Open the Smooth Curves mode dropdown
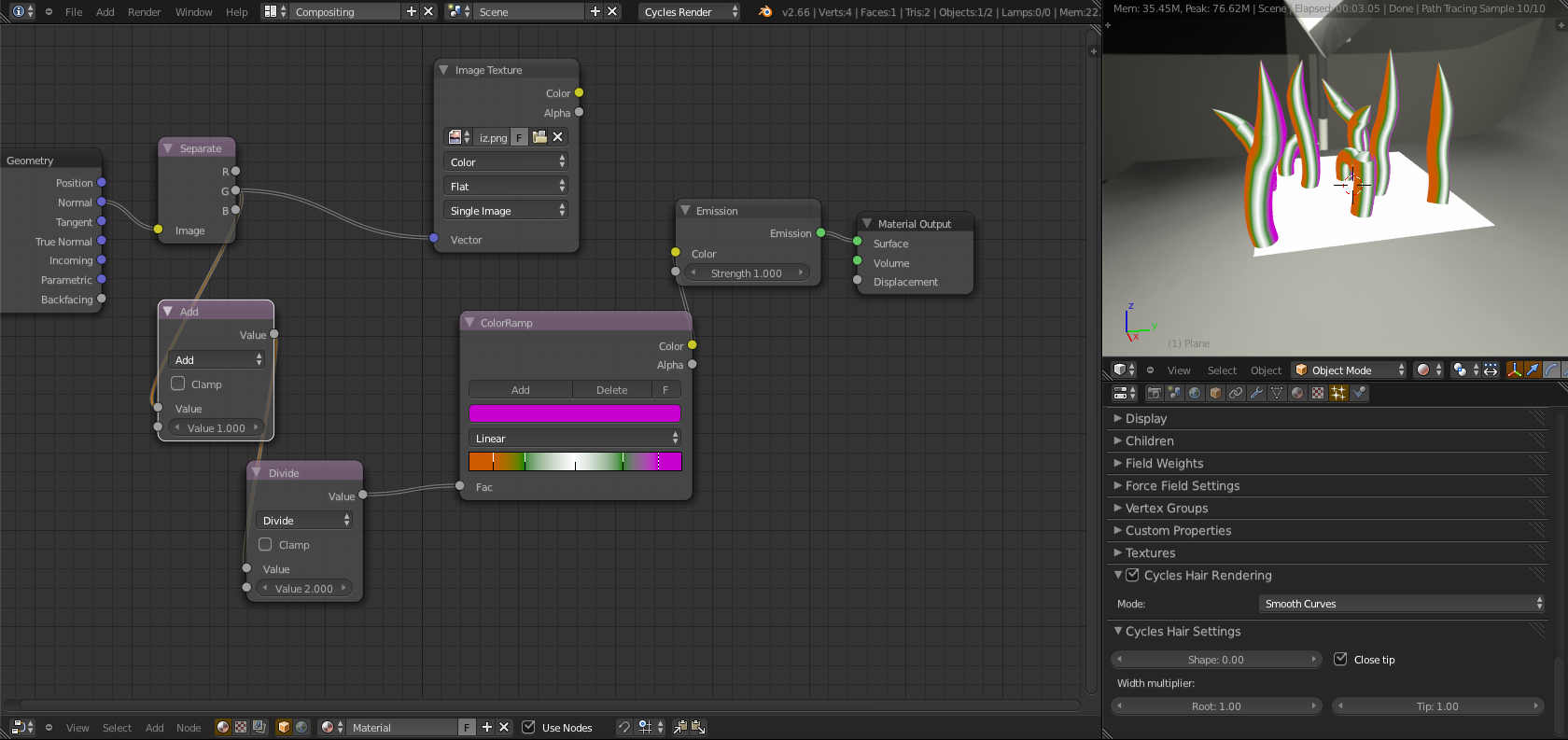 [1401, 604]
